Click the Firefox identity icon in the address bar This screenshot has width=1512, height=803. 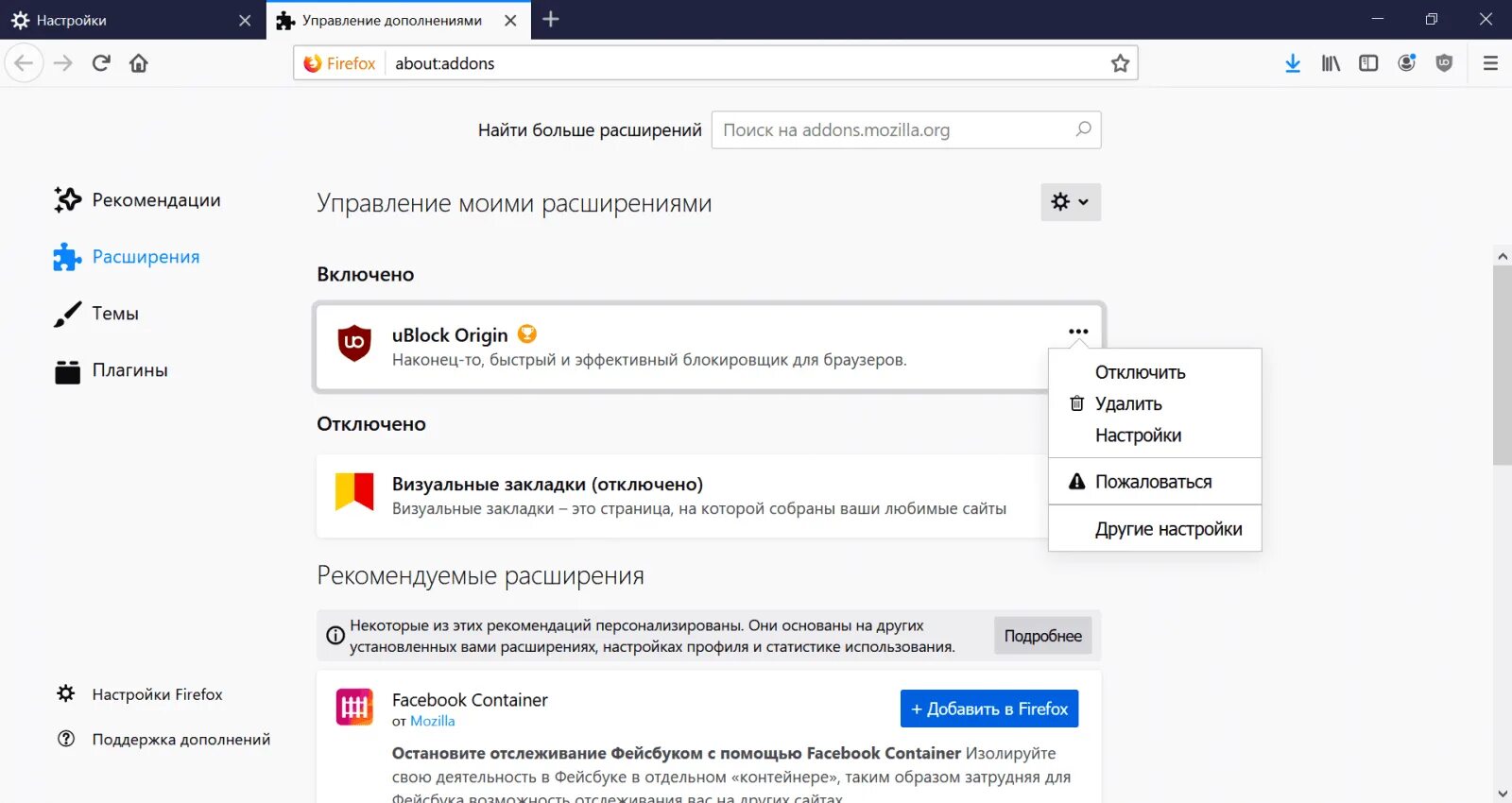point(340,63)
